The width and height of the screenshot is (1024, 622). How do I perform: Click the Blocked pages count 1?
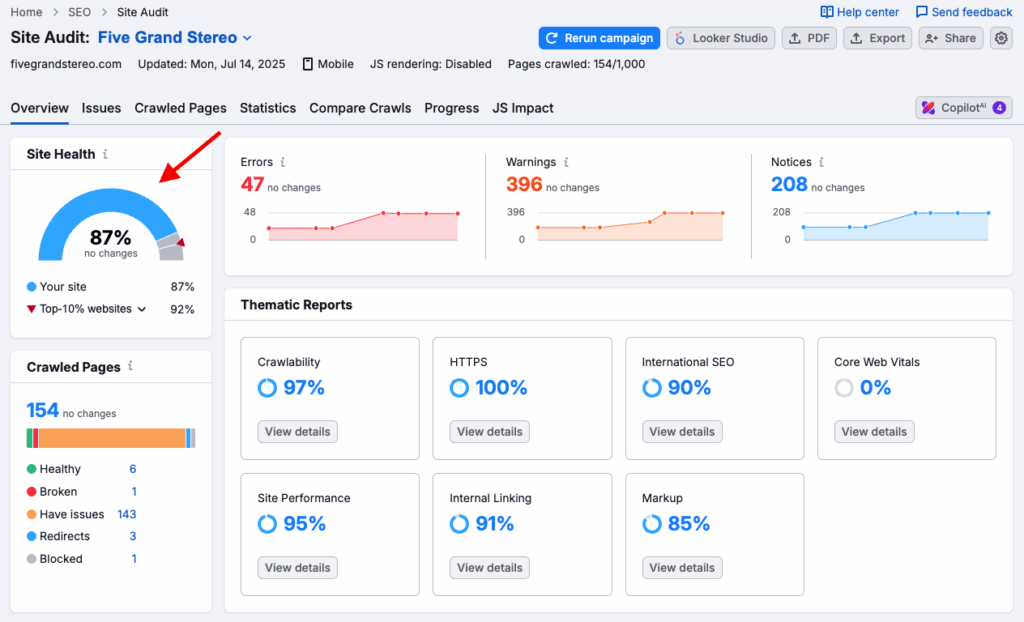(x=134, y=559)
